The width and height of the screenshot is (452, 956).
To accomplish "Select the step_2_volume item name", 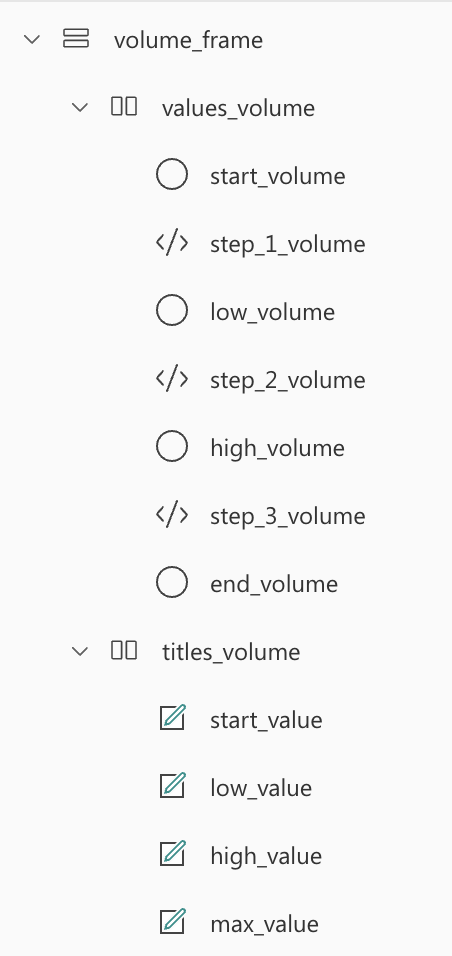I will (x=288, y=380).
